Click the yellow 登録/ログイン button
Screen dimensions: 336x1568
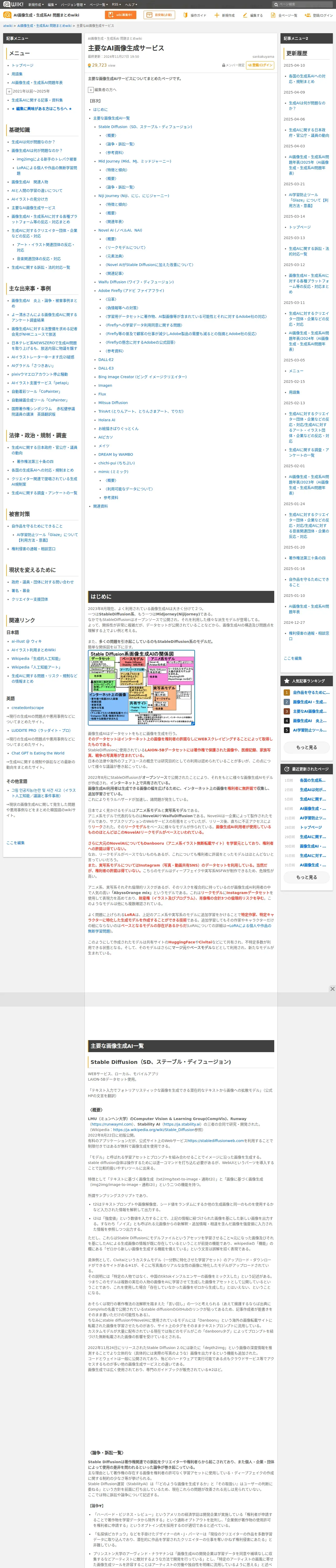pos(260,65)
